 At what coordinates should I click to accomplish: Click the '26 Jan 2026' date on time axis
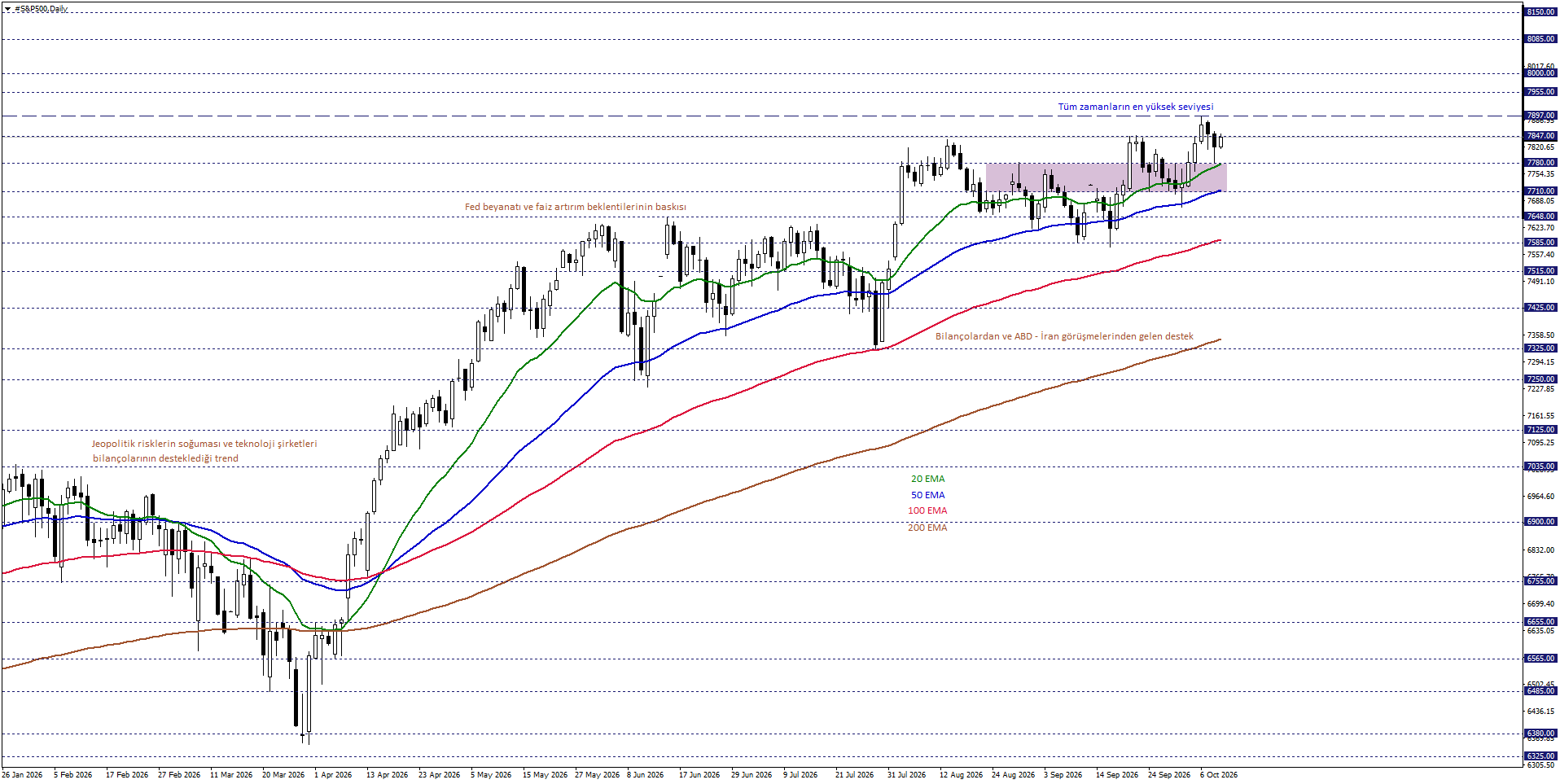click(x=22, y=775)
